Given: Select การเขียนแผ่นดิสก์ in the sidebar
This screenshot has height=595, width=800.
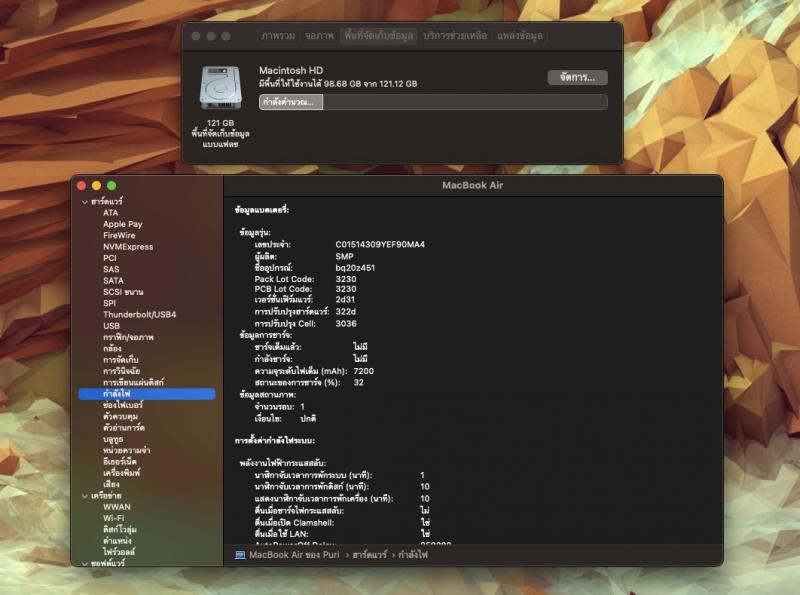Looking at the screenshot, I should click(133, 382).
